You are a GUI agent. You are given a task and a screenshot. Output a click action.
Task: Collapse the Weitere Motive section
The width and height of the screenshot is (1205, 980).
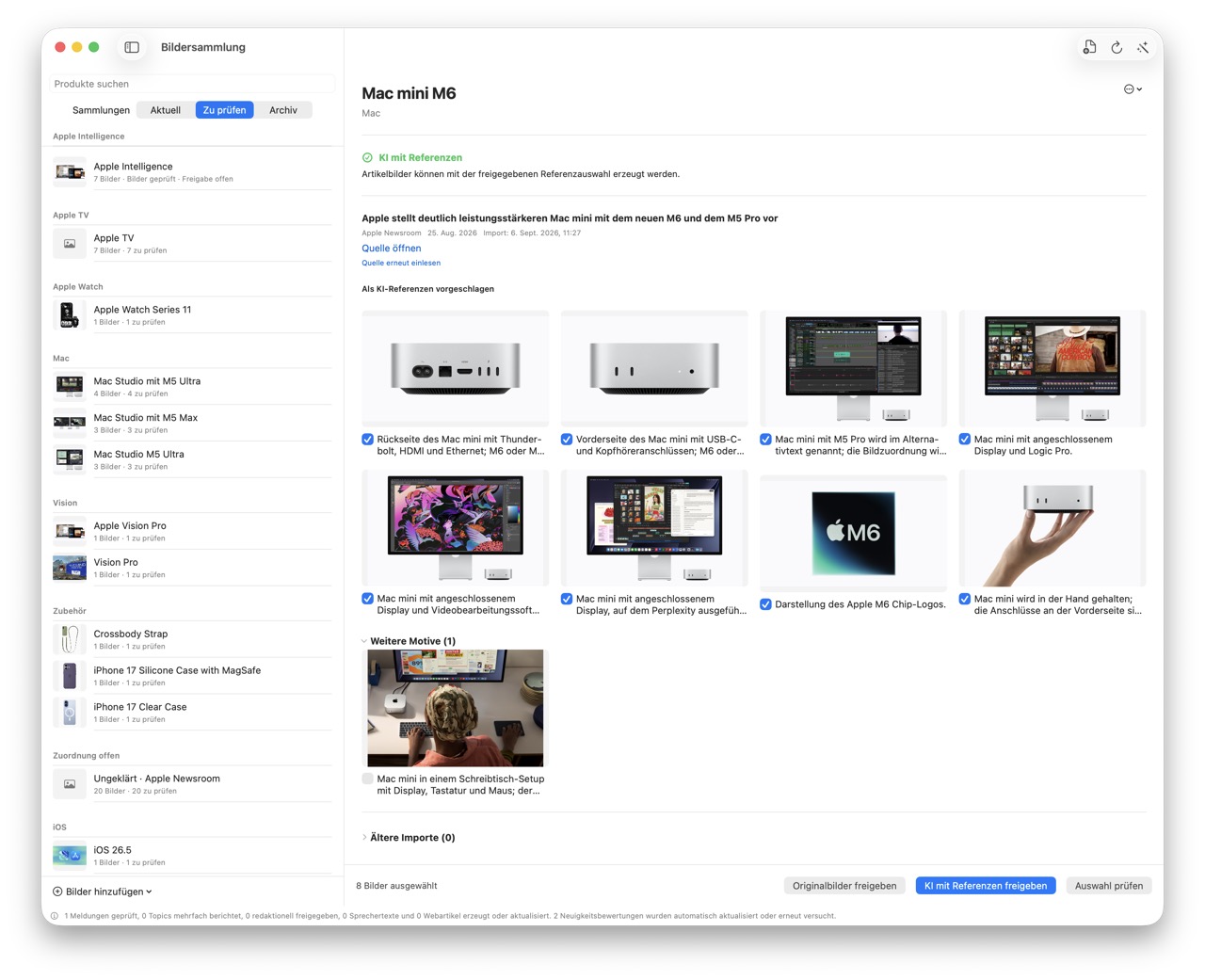(364, 641)
